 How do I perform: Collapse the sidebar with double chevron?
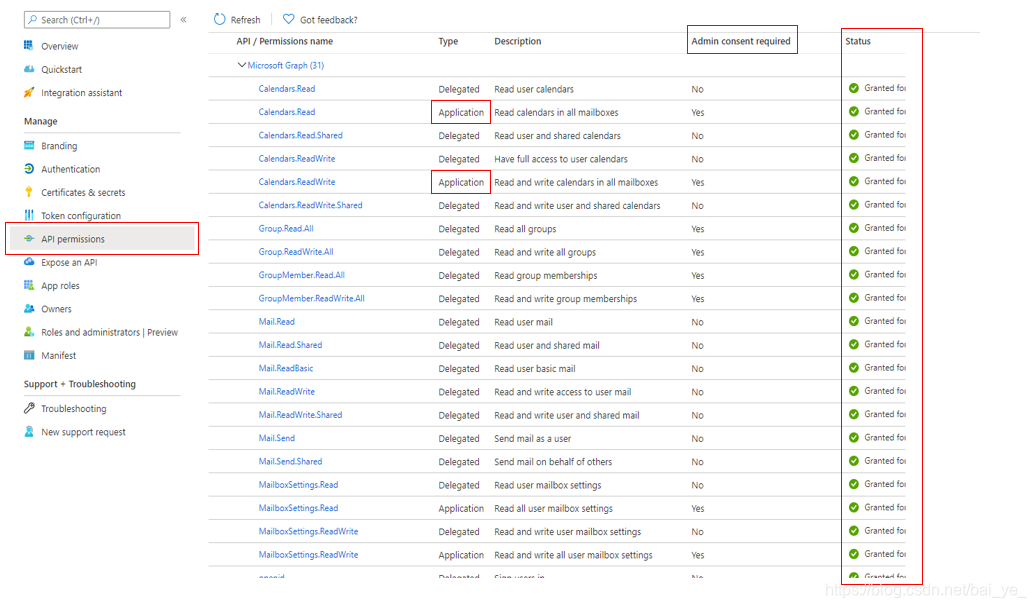point(184,20)
